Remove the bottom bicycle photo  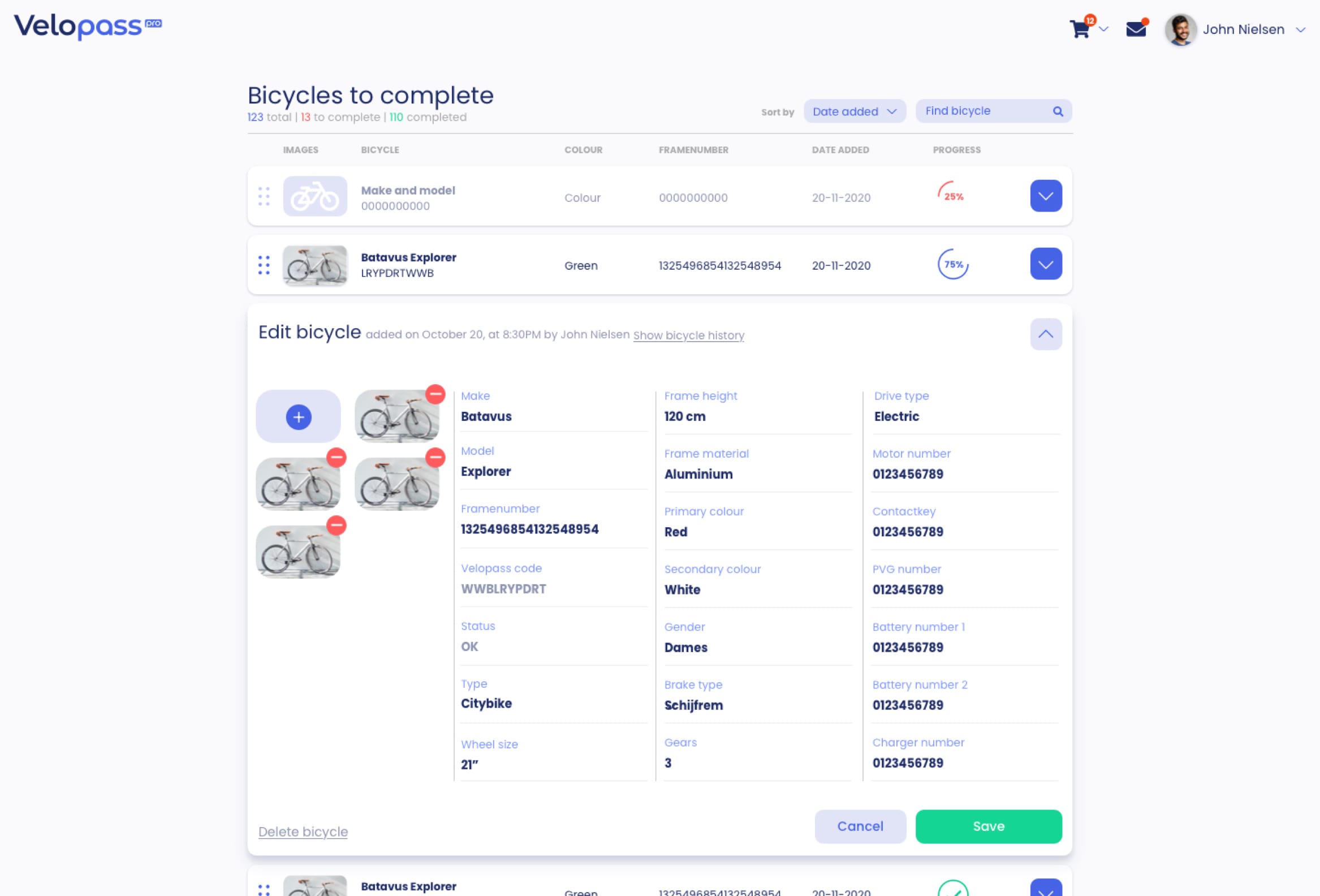[337, 525]
